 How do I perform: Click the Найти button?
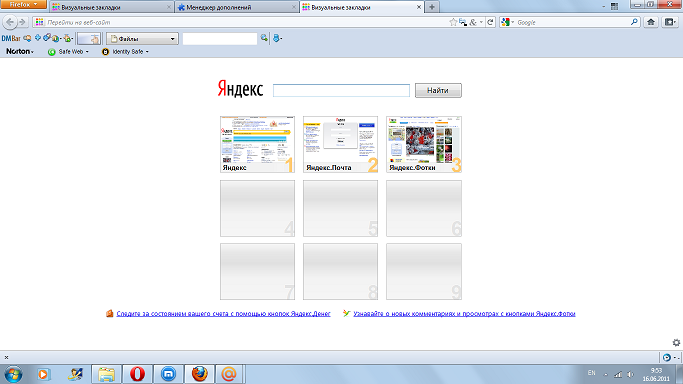click(438, 91)
